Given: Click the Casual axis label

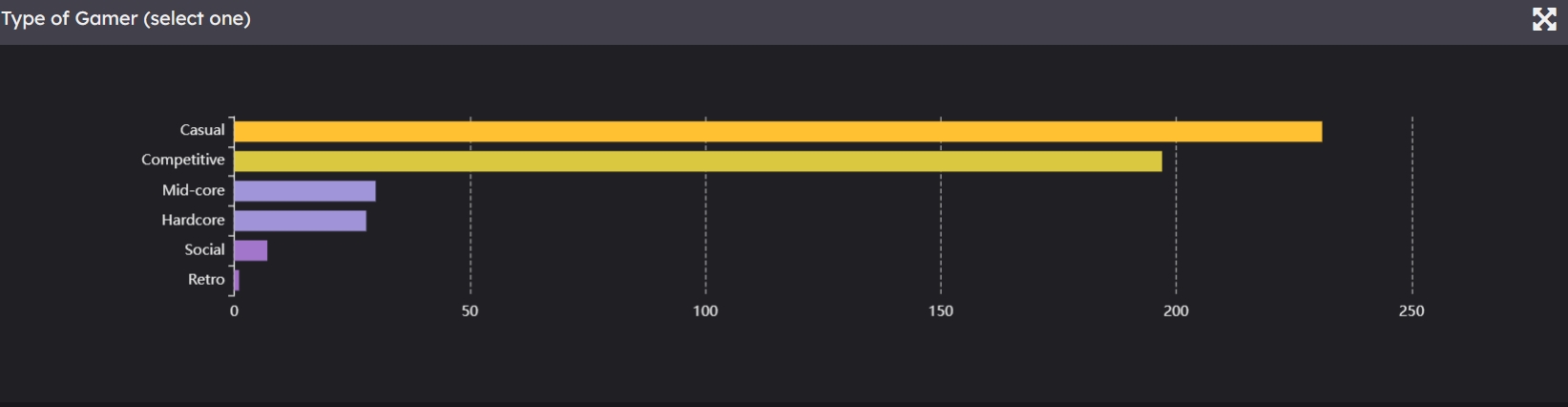Looking at the screenshot, I should point(202,130).
